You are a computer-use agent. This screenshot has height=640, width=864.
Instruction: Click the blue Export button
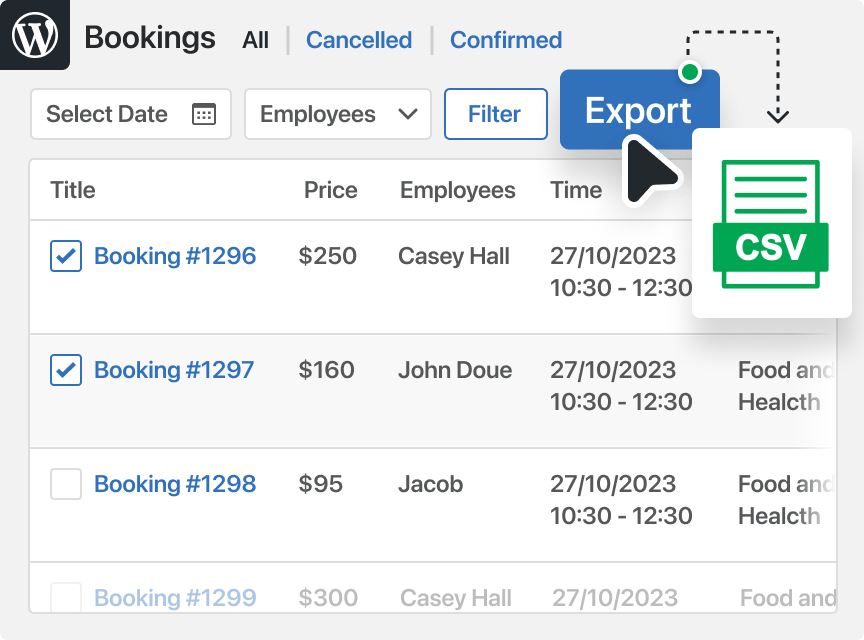640,109
